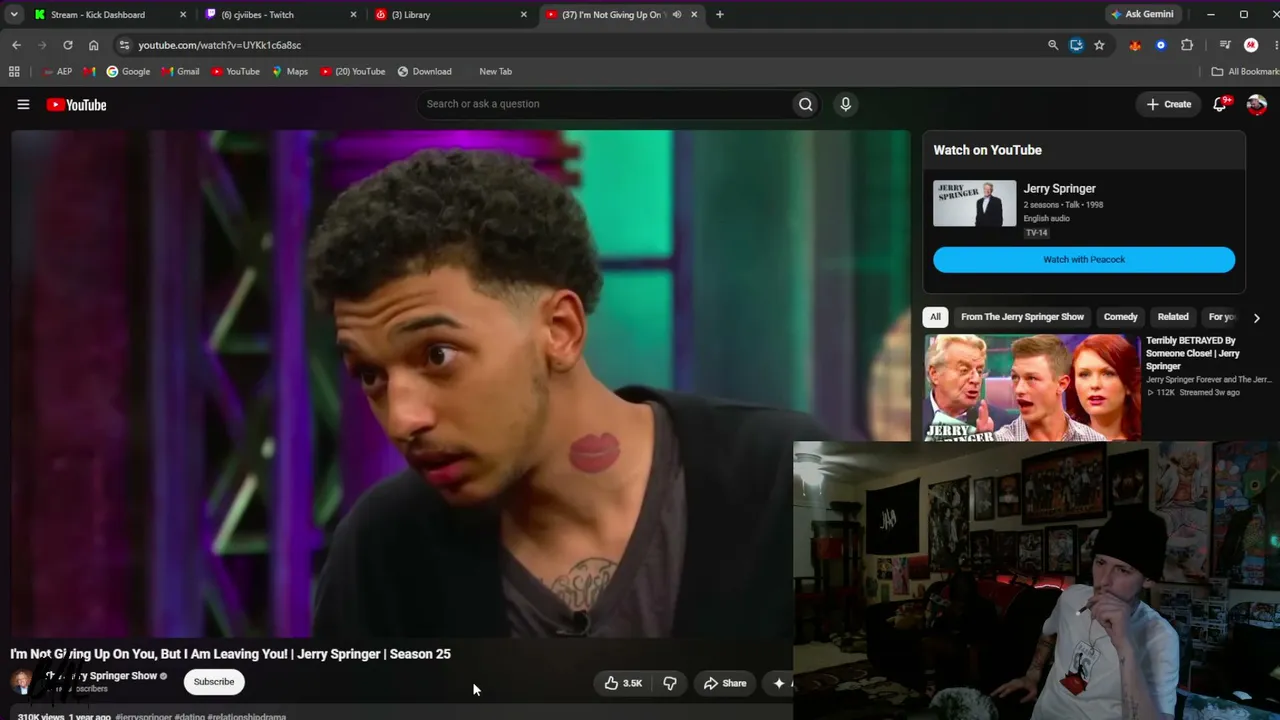Click the YouTube search magnifier button
Viewport: 1280px width, 720px height.
tap(805, 104)
